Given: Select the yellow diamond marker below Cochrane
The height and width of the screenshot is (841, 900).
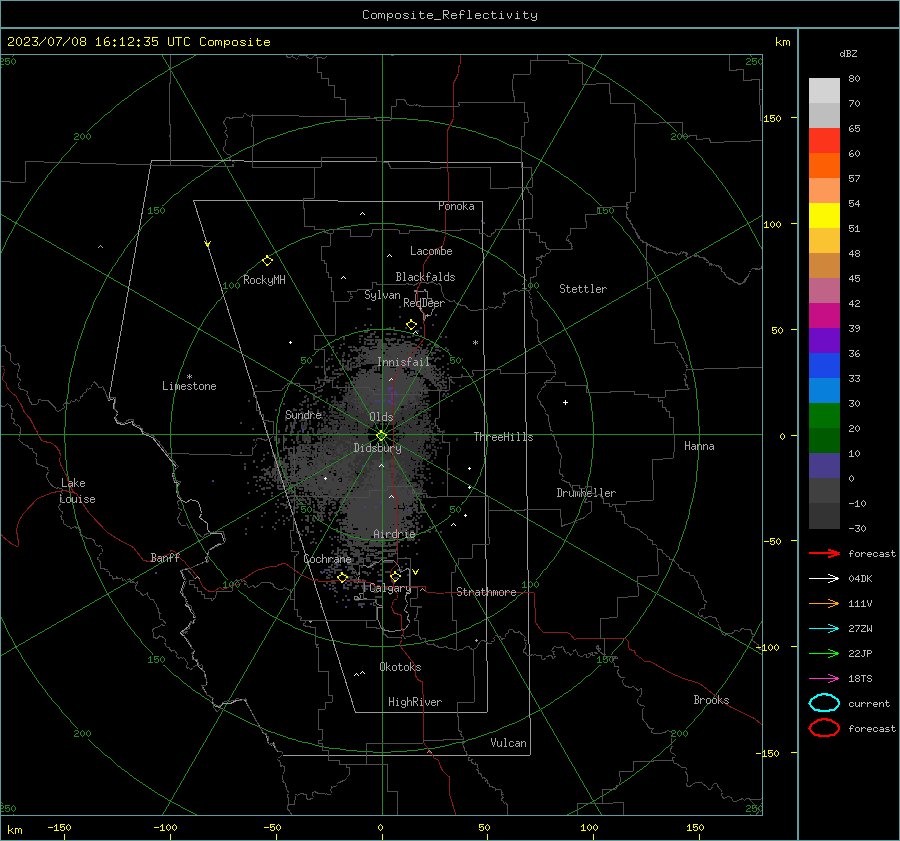Looking at the screenshot, I should click(342, 578).
